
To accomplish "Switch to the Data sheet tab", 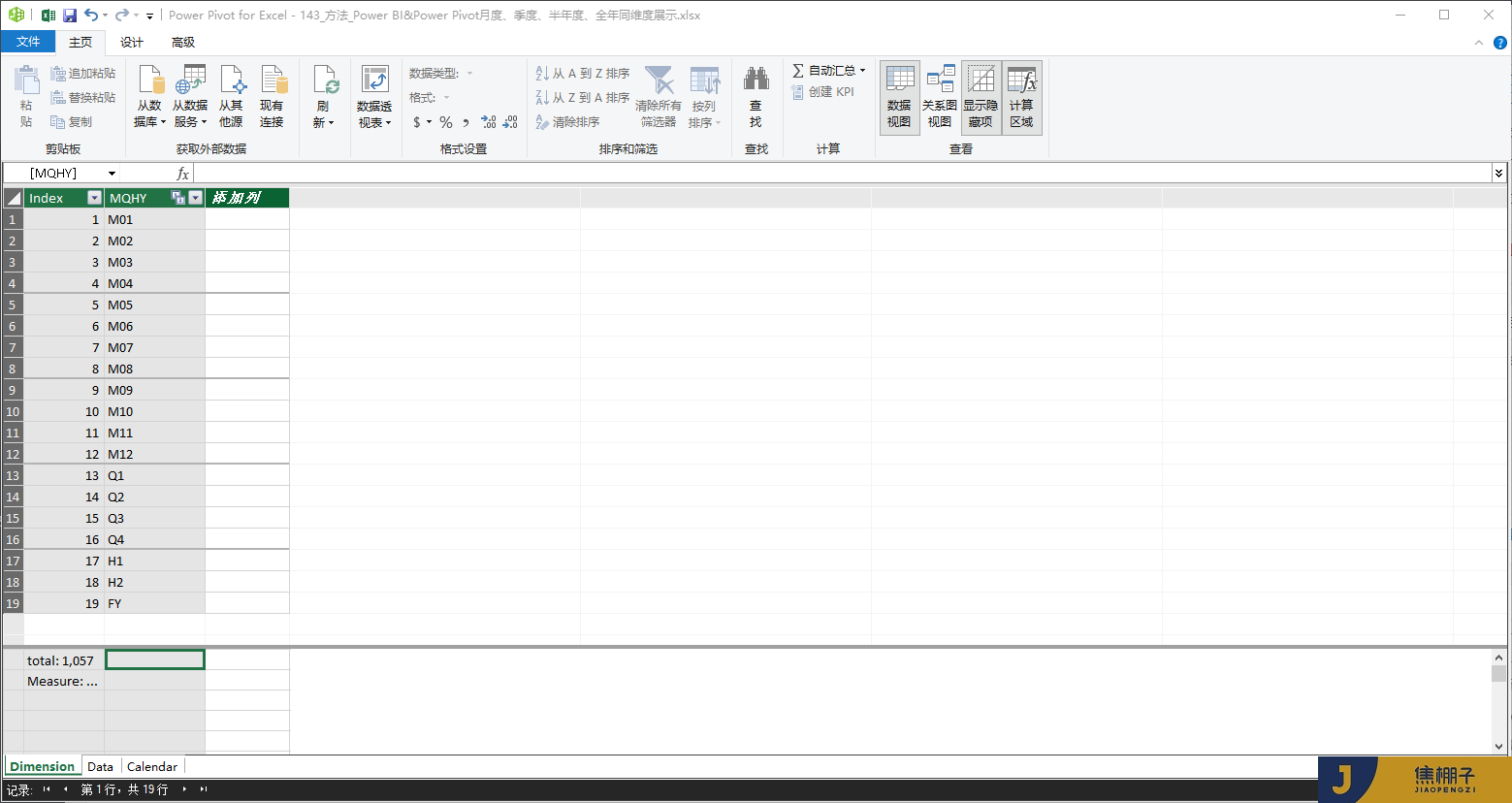I will point(101,766).
